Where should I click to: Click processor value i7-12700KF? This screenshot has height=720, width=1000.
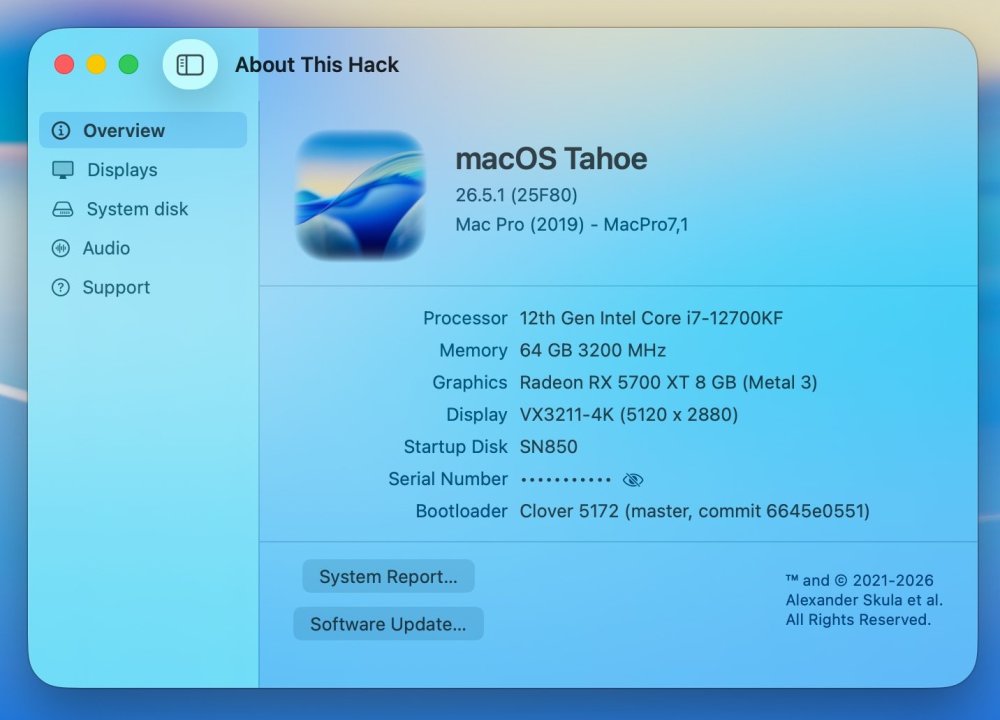tap(651, 318)
